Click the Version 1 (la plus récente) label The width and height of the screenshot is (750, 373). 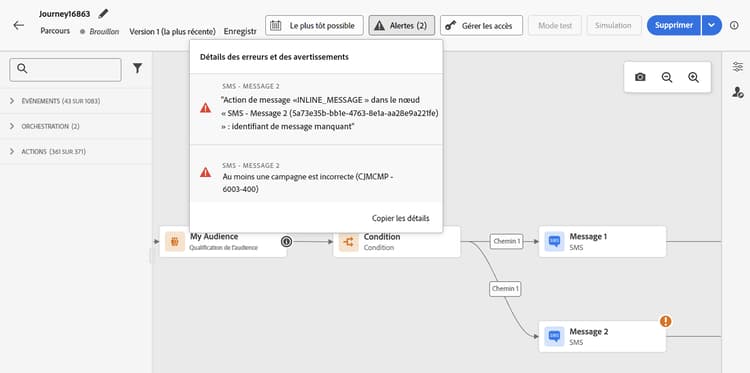(172, 32)
